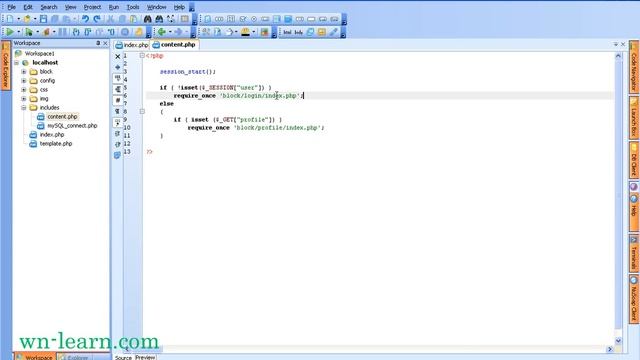Image resolution: width=640 pixels, height=360 pixels.
Task: Click the Redo arrow icon
Action: point(97,19)
